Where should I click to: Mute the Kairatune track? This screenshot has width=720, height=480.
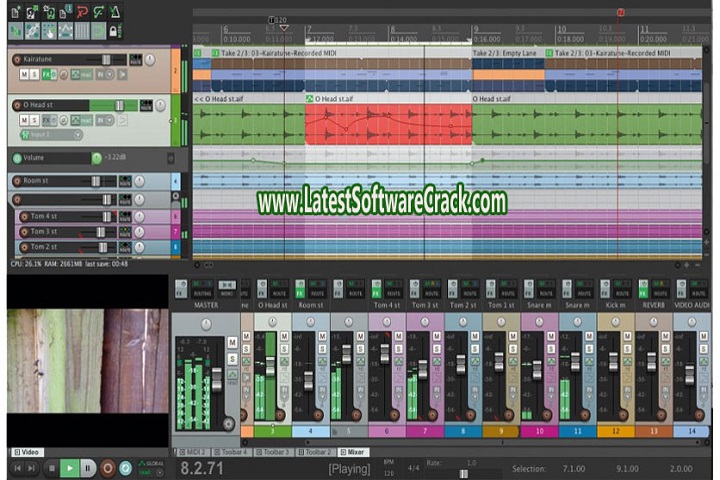pyautogui.click(x=22, y=75)
